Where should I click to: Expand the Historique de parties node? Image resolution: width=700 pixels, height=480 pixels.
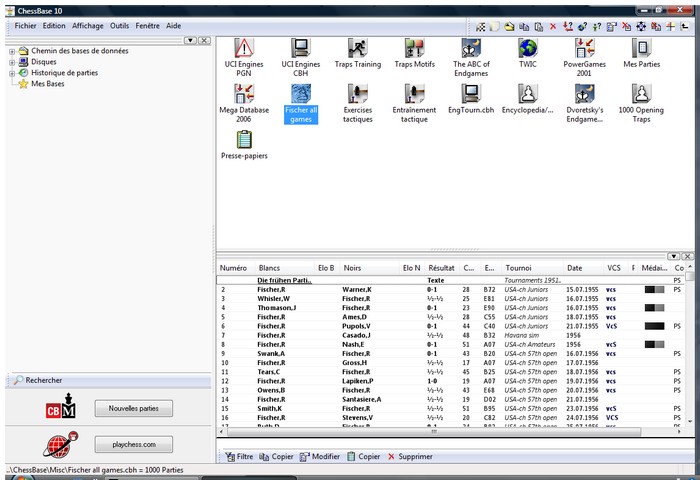(x=12, y=73)
